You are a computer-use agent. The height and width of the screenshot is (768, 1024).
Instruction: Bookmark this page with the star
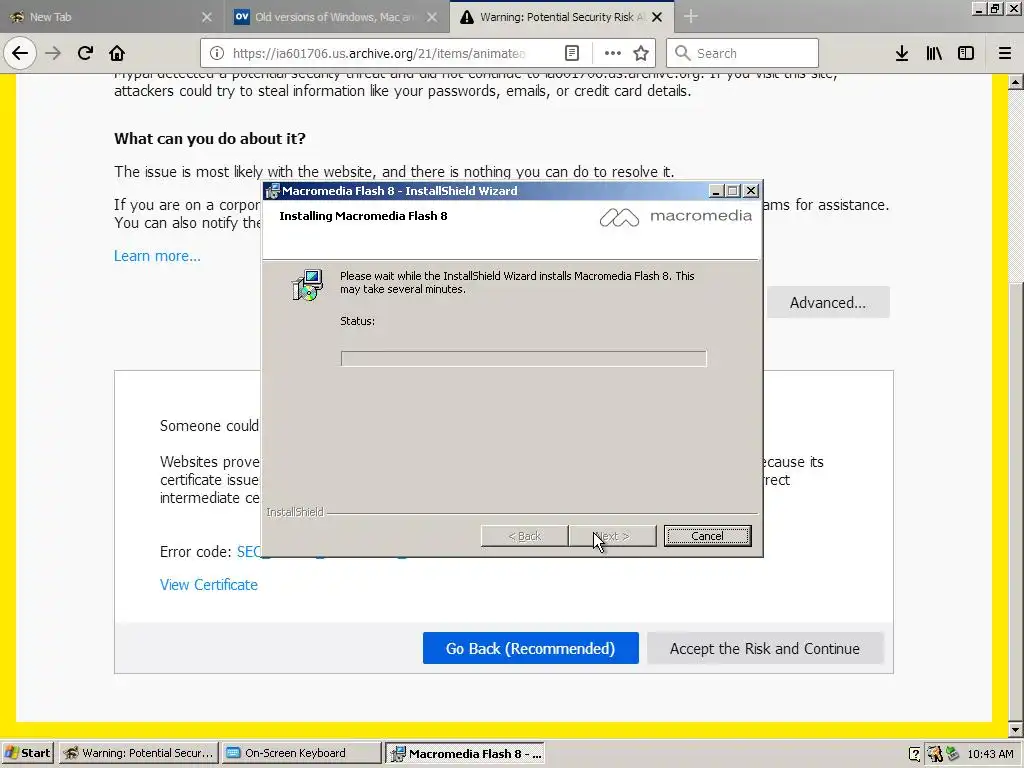click(x=641, y=53)
